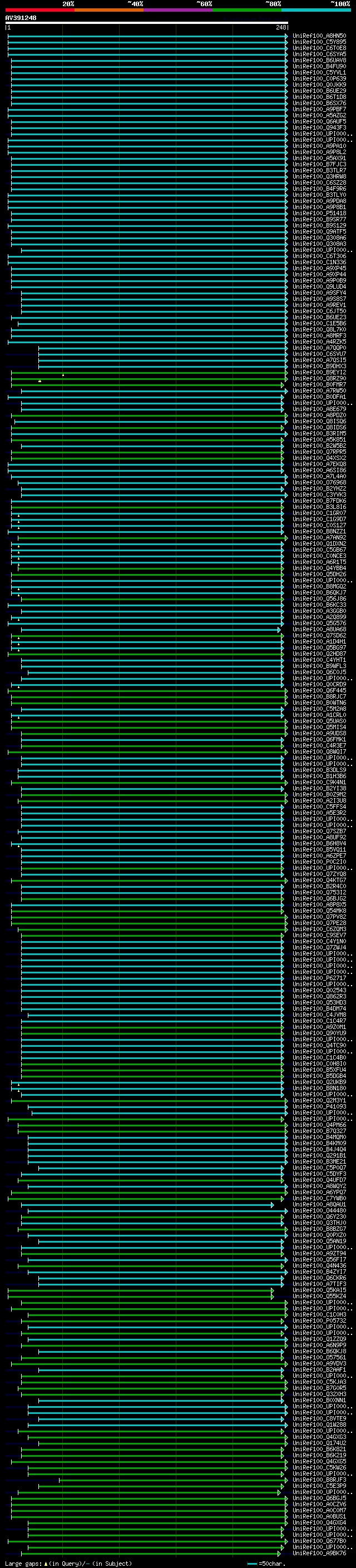Click the UniRef100_B6UAV8 label
This screenshot has width=356, height=1568.
(x=319, y=60)
